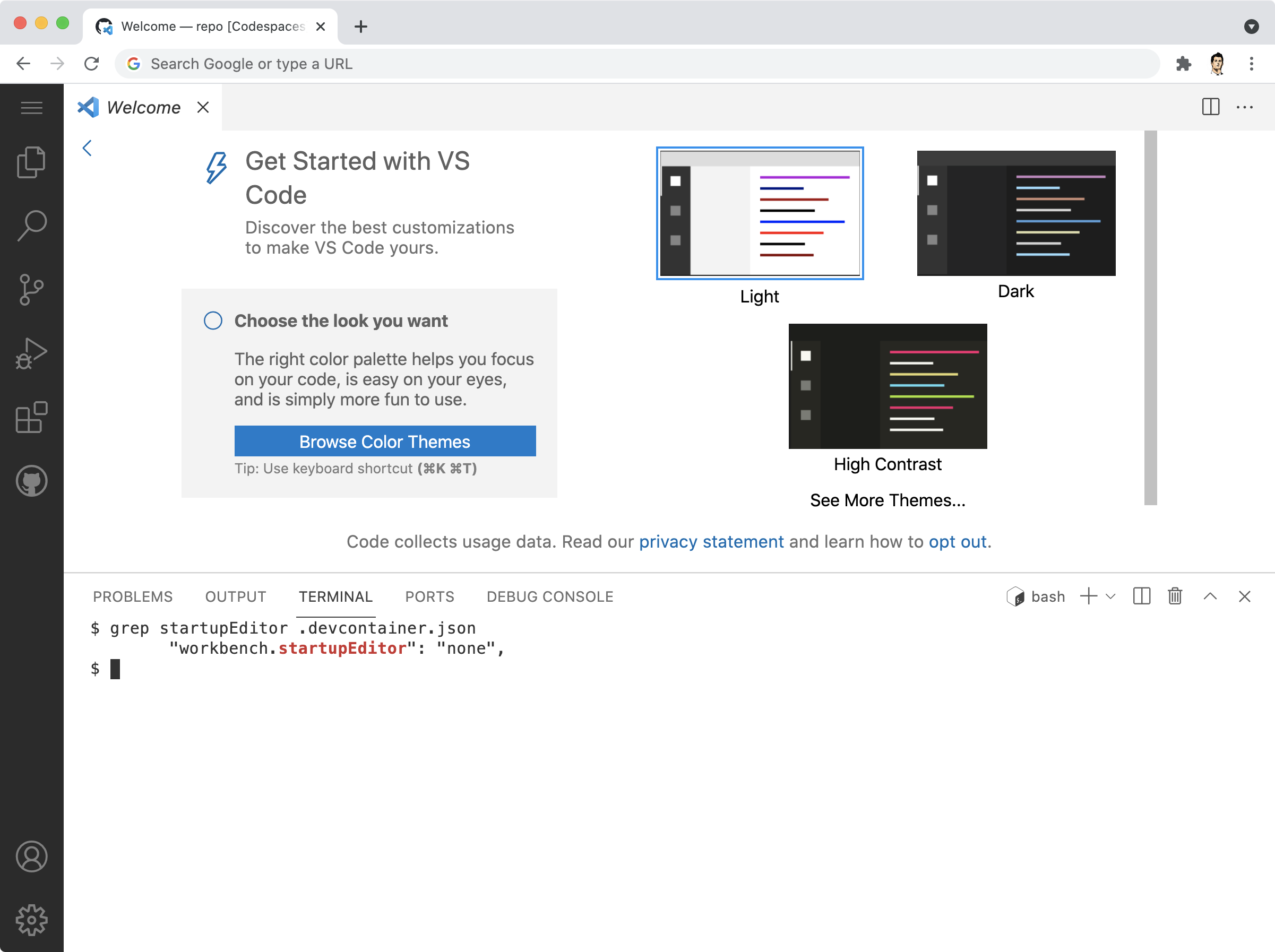The width and height of the screenshot is (1275, 952).
Task: Select the 'Choose the look you want' radio
Action: point(213,321)
